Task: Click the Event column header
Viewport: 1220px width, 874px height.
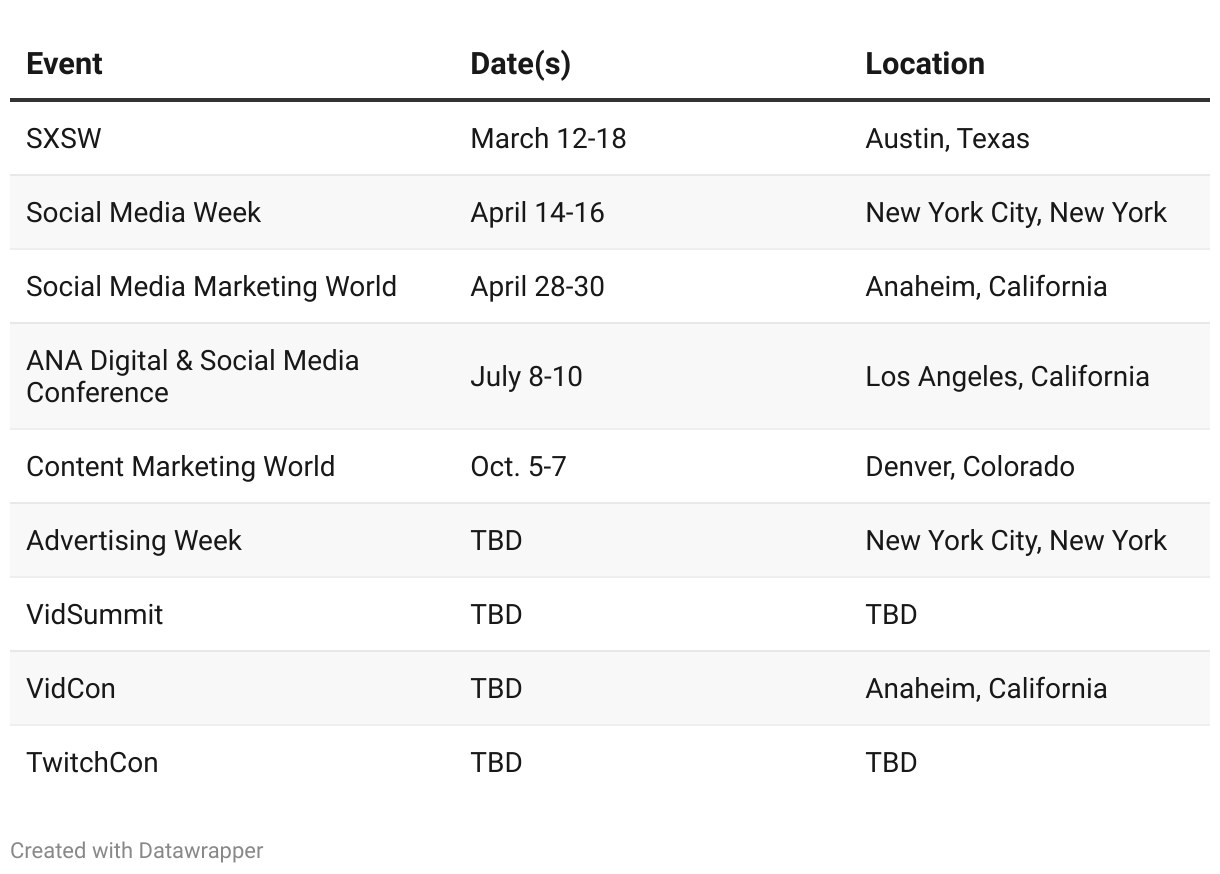Action: pos(64,64)
